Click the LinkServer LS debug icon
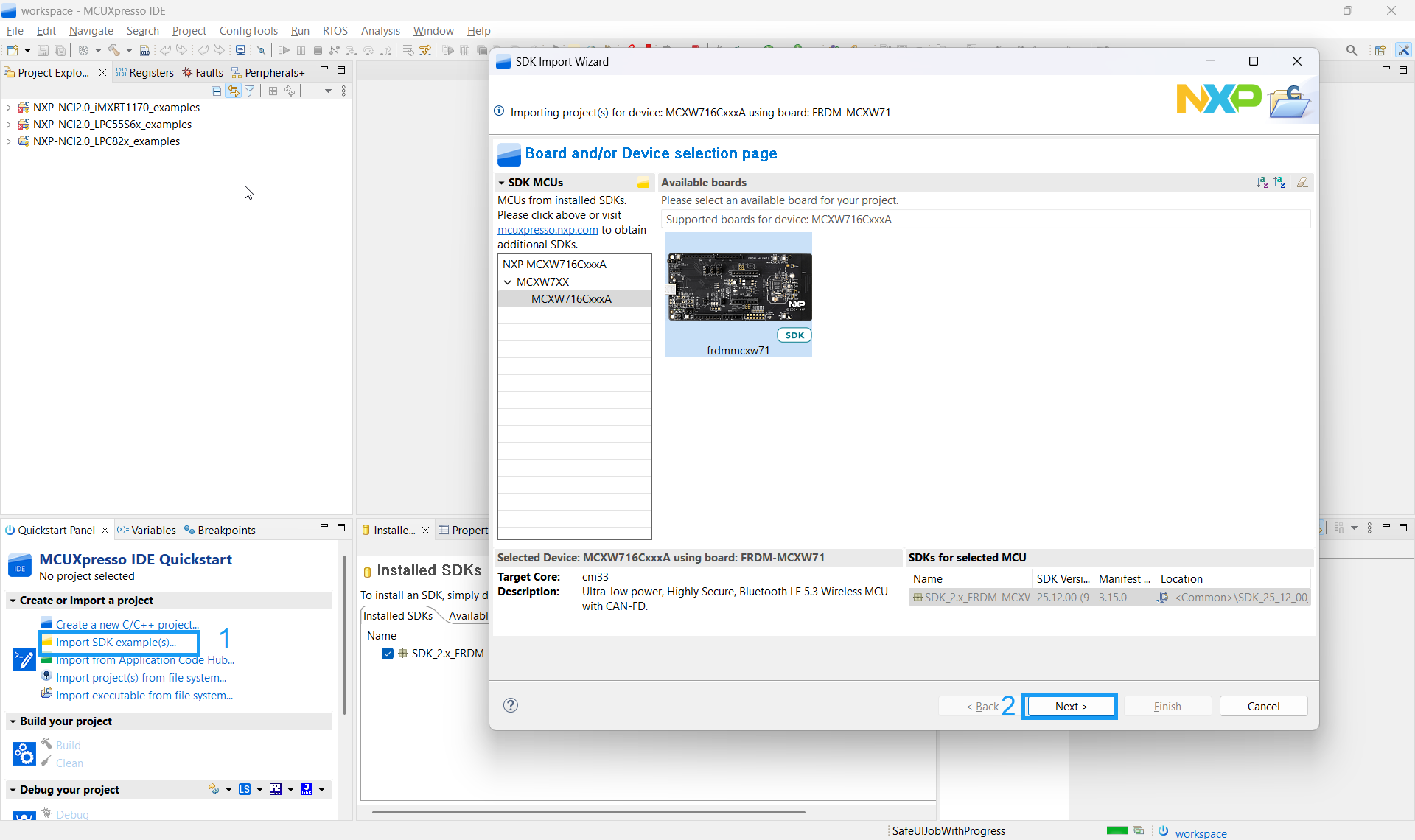1415x840 pixels. click(245, 789)
